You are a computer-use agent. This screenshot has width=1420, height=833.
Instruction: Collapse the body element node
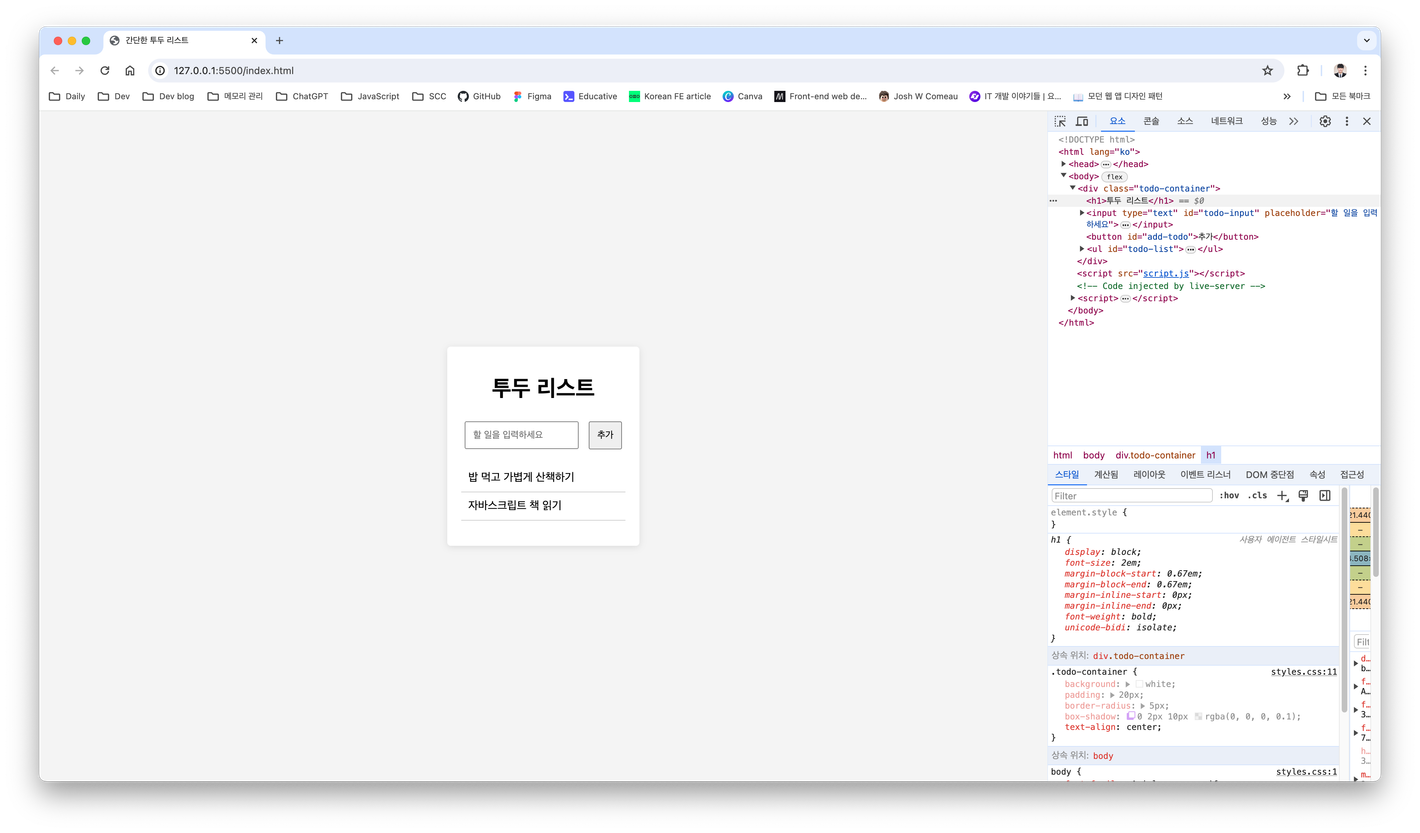(1064, 176)
